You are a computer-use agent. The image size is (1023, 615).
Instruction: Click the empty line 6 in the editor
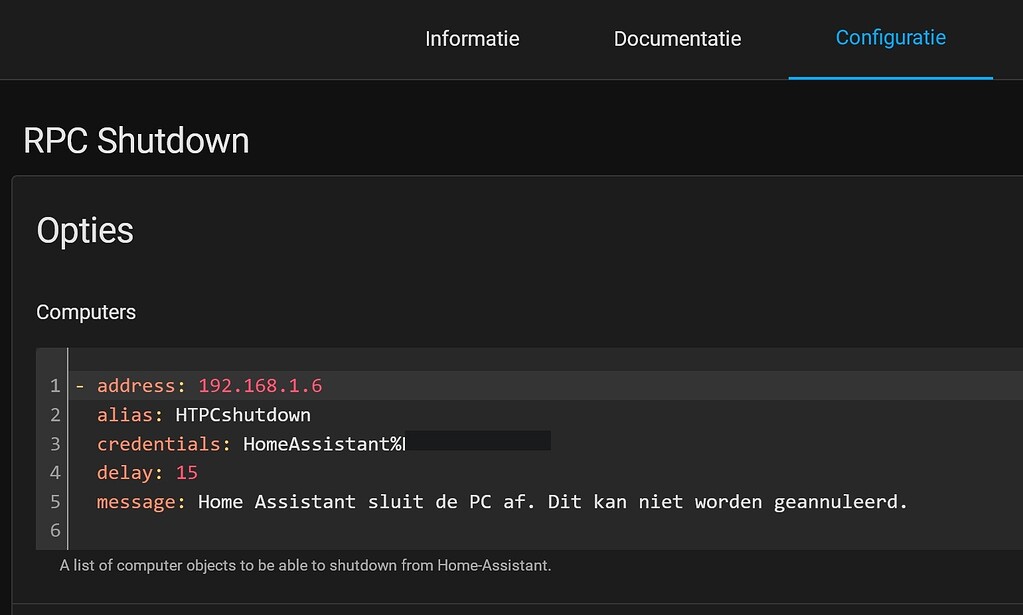click(x=300, y=530)
